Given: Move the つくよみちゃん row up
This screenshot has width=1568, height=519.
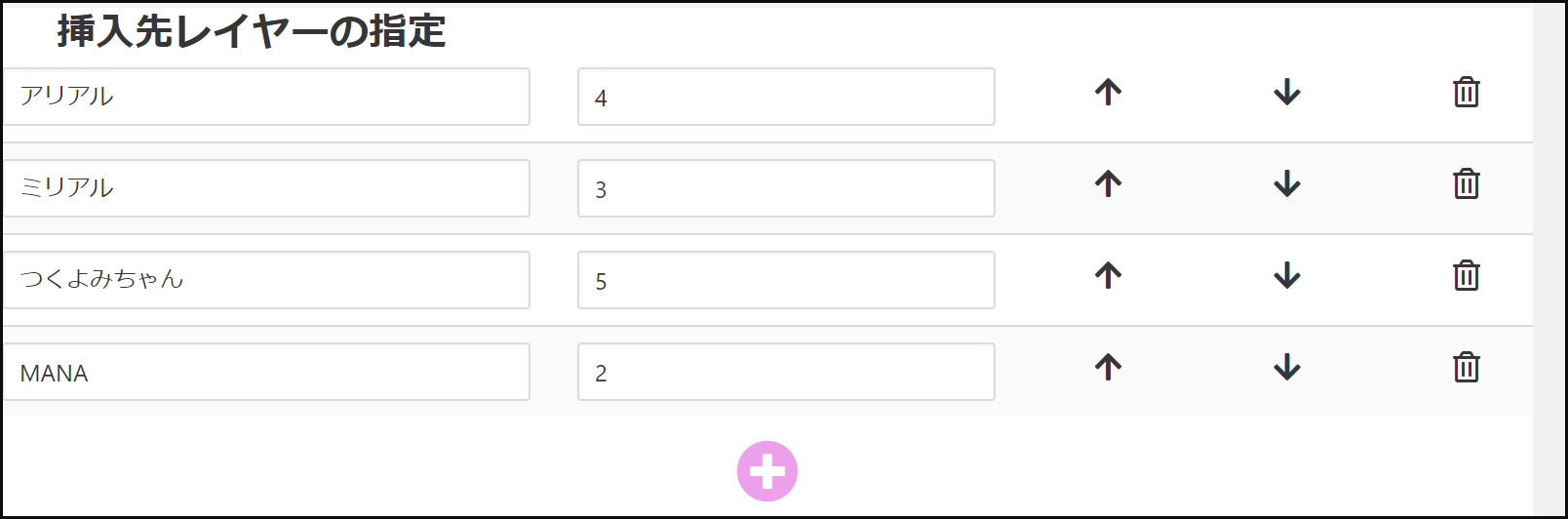Looking at the screenshot, I should pos(1108,276).
